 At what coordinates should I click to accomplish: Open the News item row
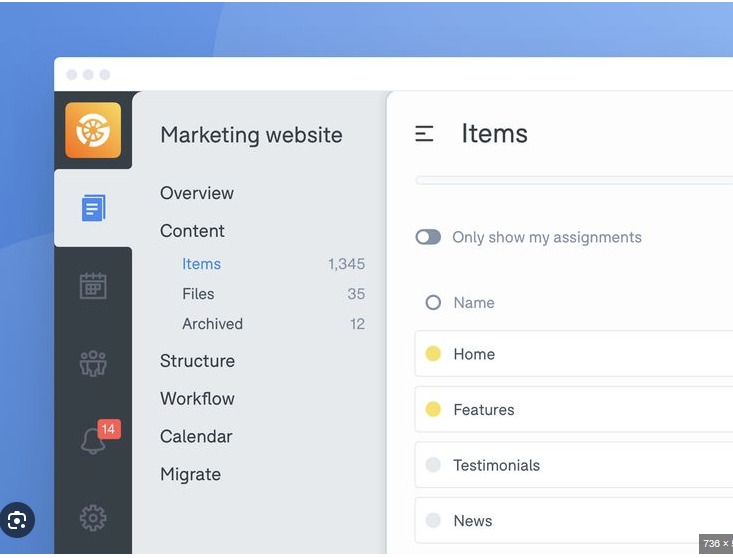tap(574, 521)
